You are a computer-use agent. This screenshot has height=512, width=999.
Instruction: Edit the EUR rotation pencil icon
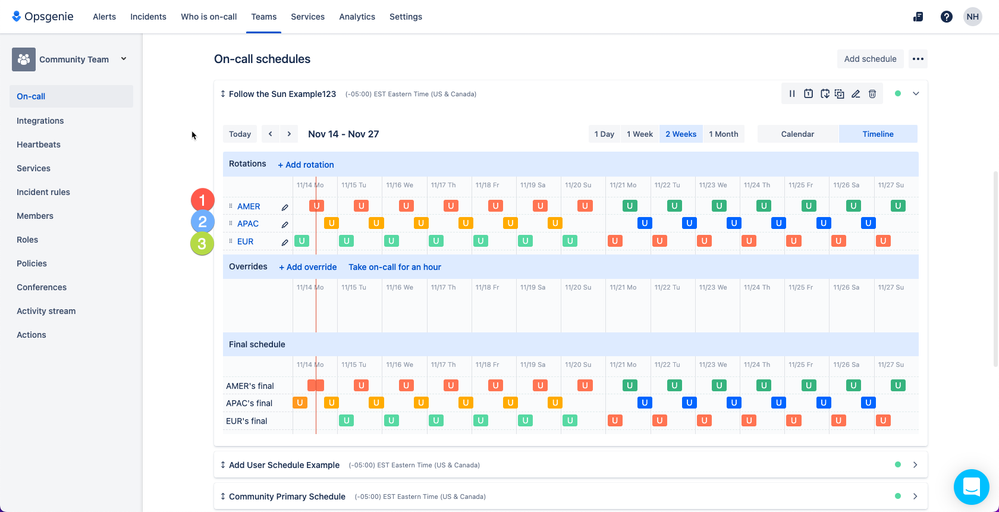(x=285, y=242)
